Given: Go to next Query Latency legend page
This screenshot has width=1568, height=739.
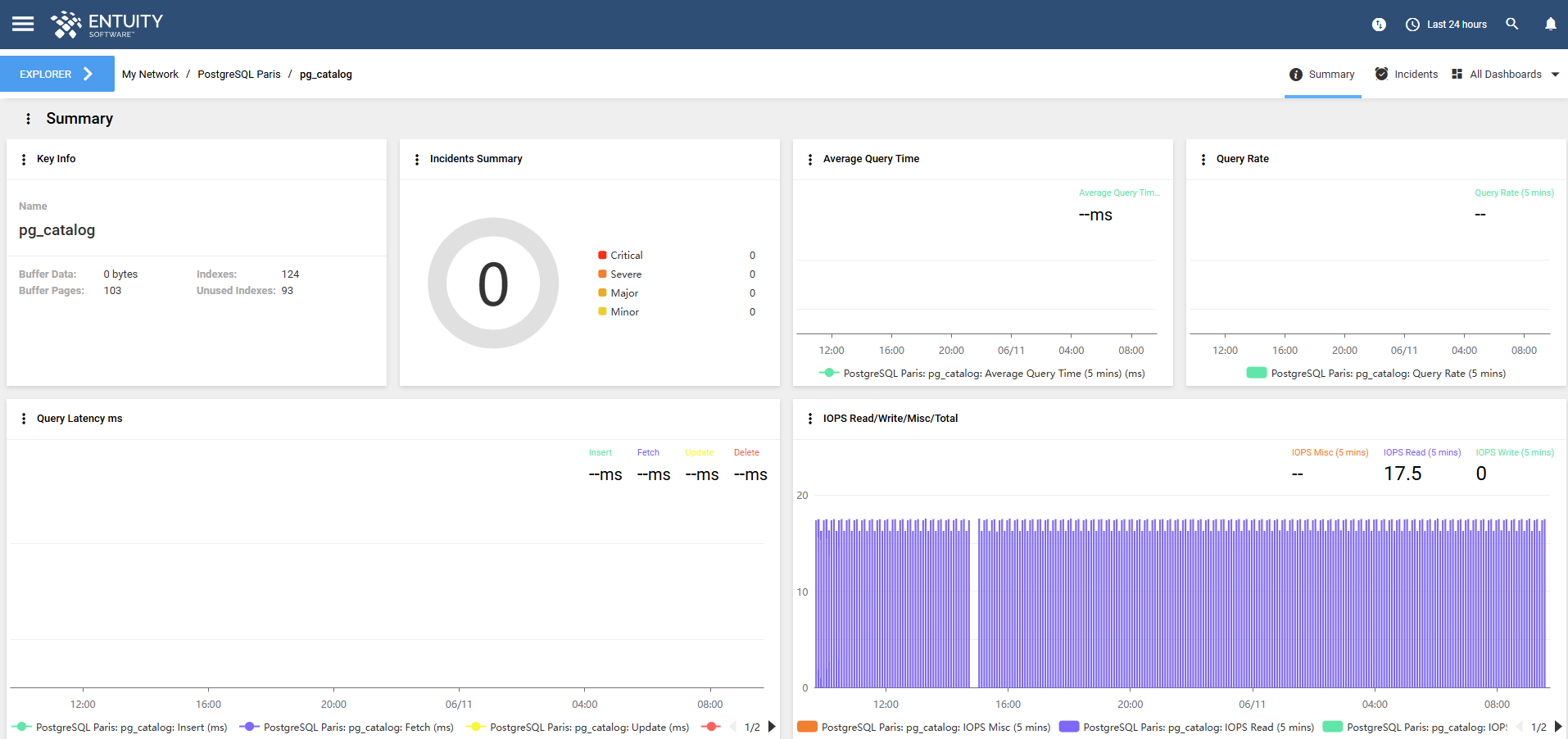Looking at the screenshot, I should coord(772,727).
